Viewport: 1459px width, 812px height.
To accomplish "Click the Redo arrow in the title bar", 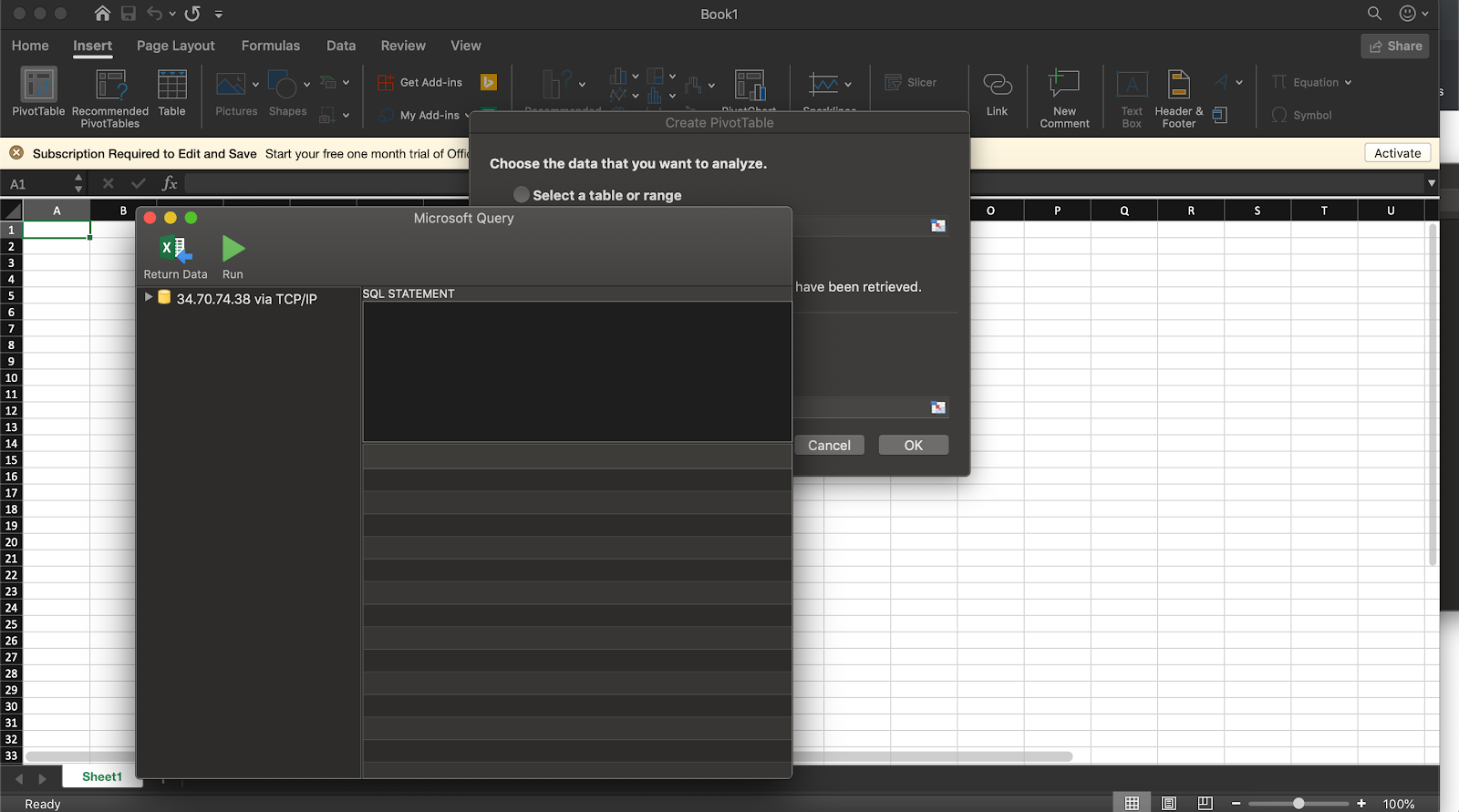I will (192, 14).
